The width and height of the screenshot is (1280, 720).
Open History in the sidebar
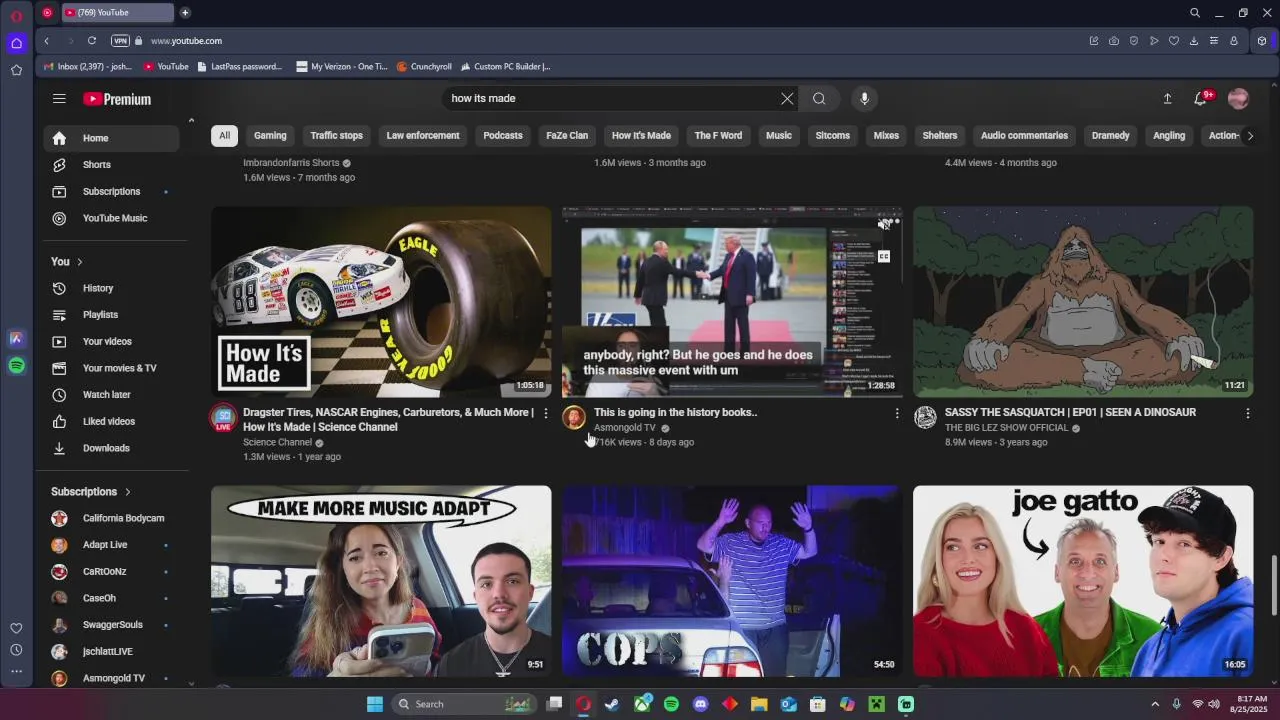coord(111,288)
